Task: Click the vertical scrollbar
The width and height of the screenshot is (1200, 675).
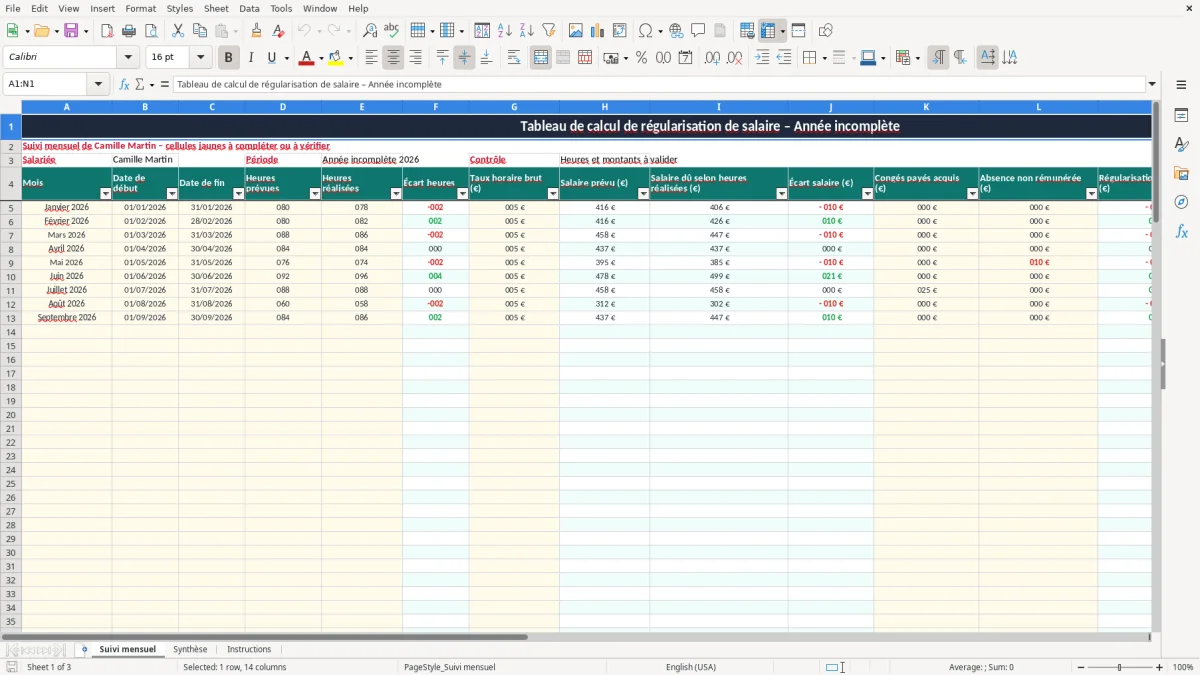Action: pyautogui.click(x=1155, y=365)
